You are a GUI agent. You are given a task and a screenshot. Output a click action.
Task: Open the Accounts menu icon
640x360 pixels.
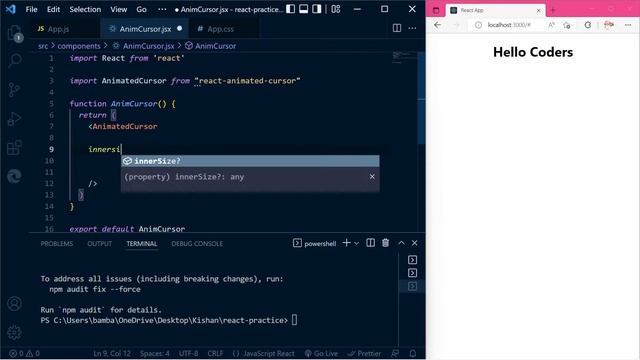14,303
